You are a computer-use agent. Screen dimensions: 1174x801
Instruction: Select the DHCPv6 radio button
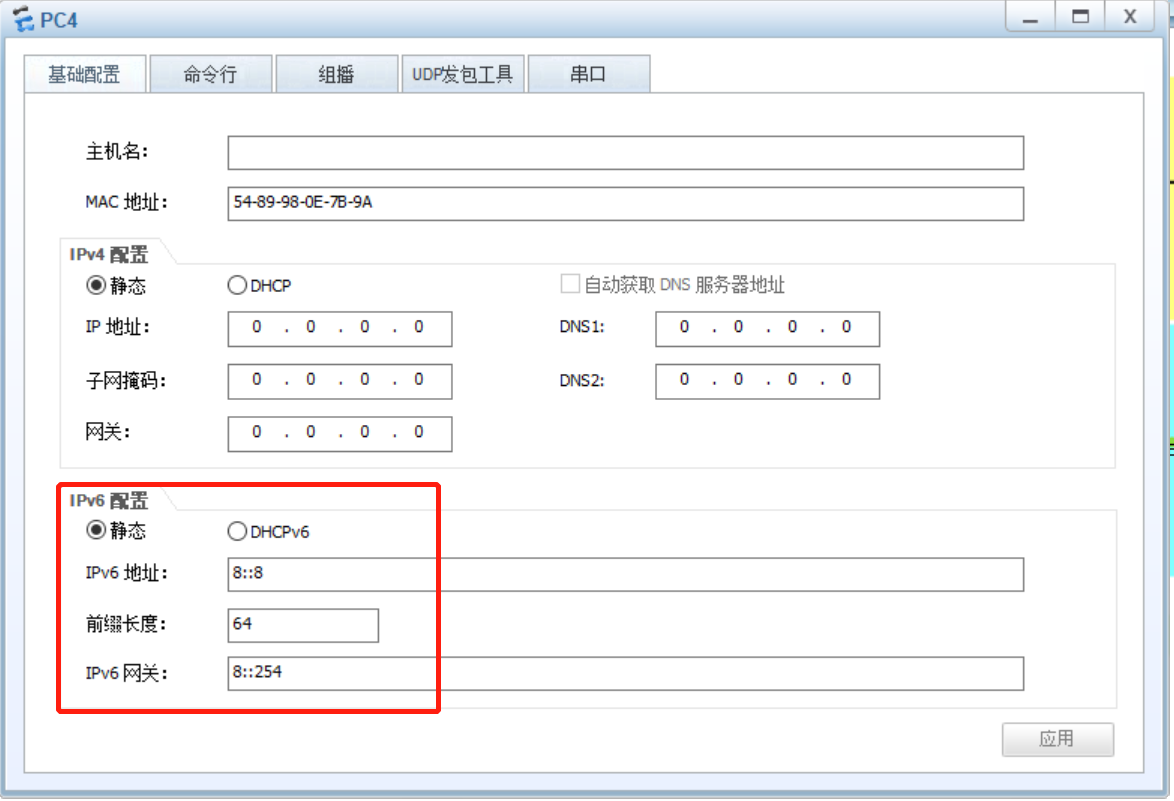[x=237, y=532]
